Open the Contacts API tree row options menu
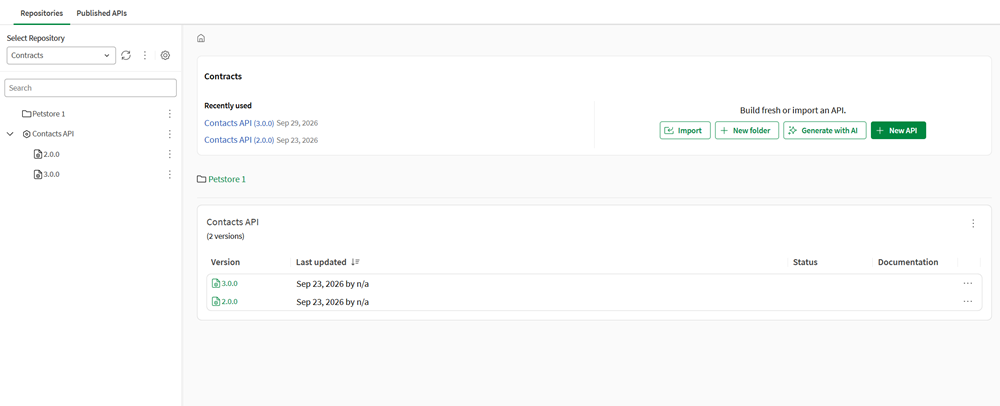The image size is (1000, 406). 170,134
